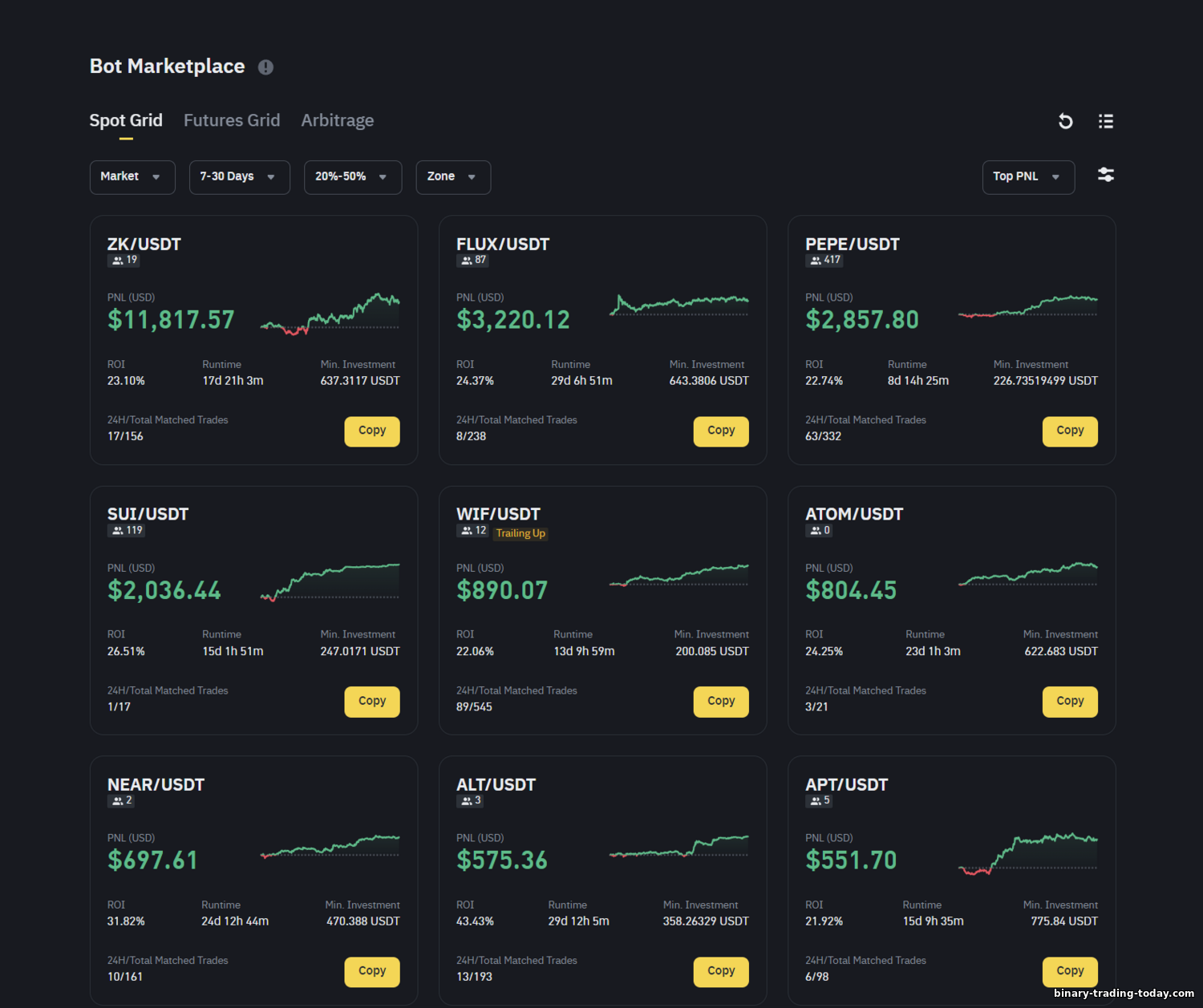Click the $11,817.57 PNL value
The height and width of the screenshot is (1008, 1203).
(171, 320)
